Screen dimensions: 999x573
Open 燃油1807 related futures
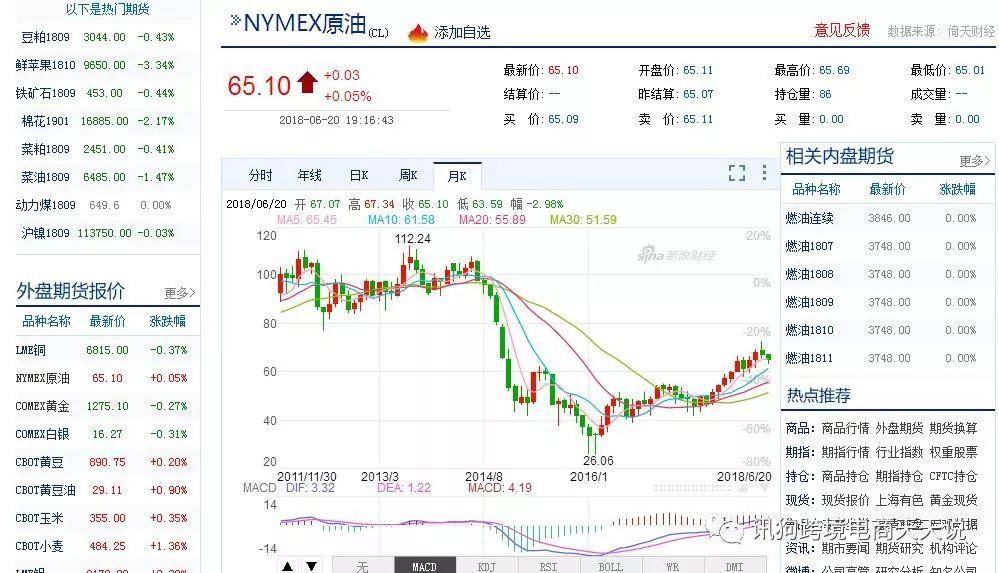tap(809, 247)
